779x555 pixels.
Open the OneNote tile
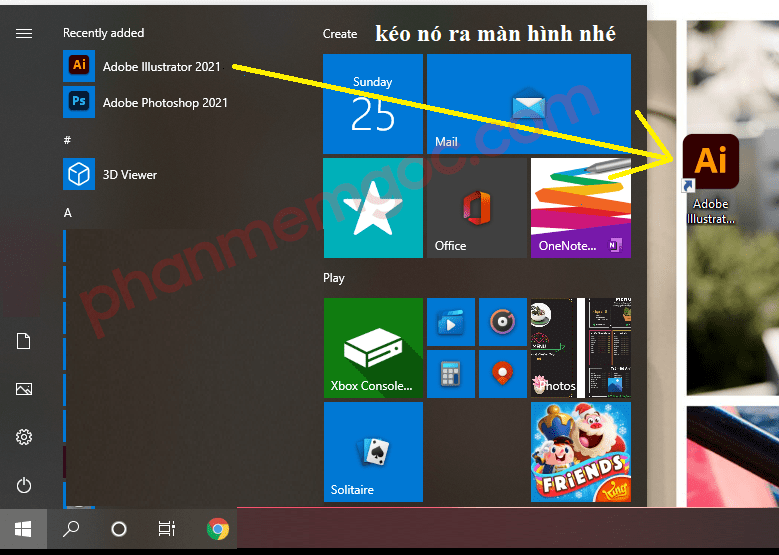click(x=581, y=208)
